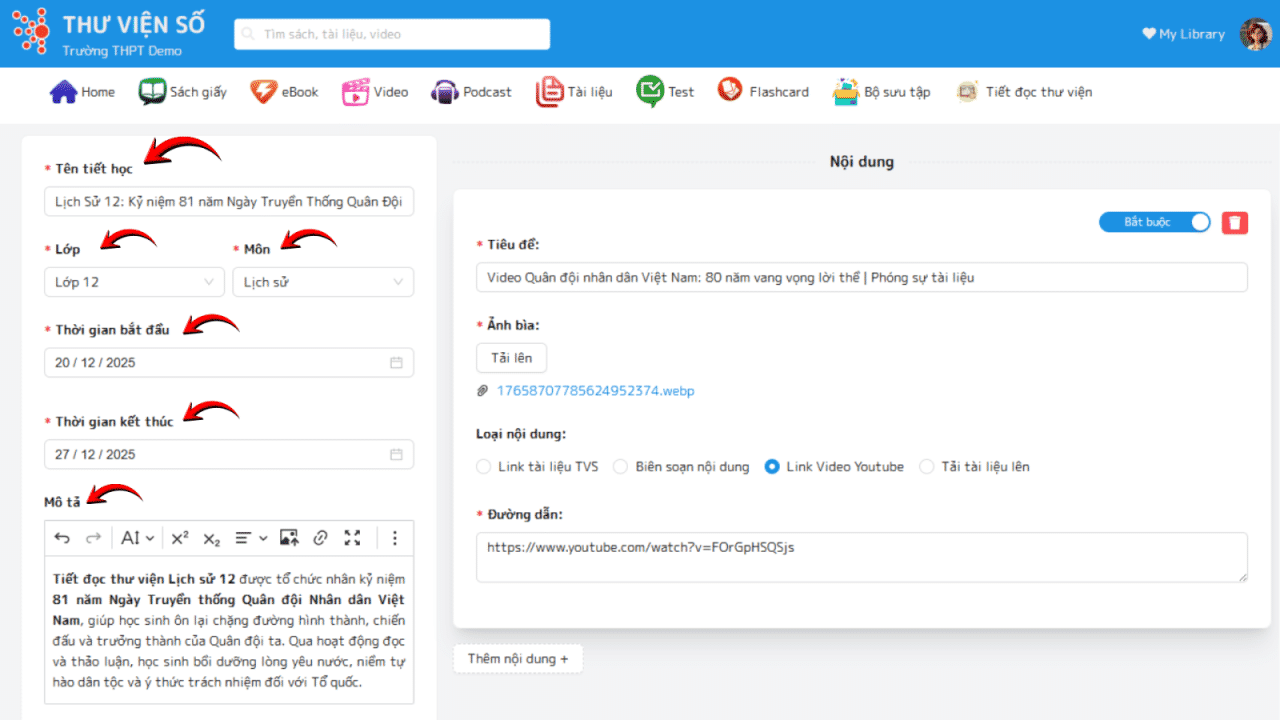
Task: Go to the eBook menu item
Action: click(x=284, y=92)
